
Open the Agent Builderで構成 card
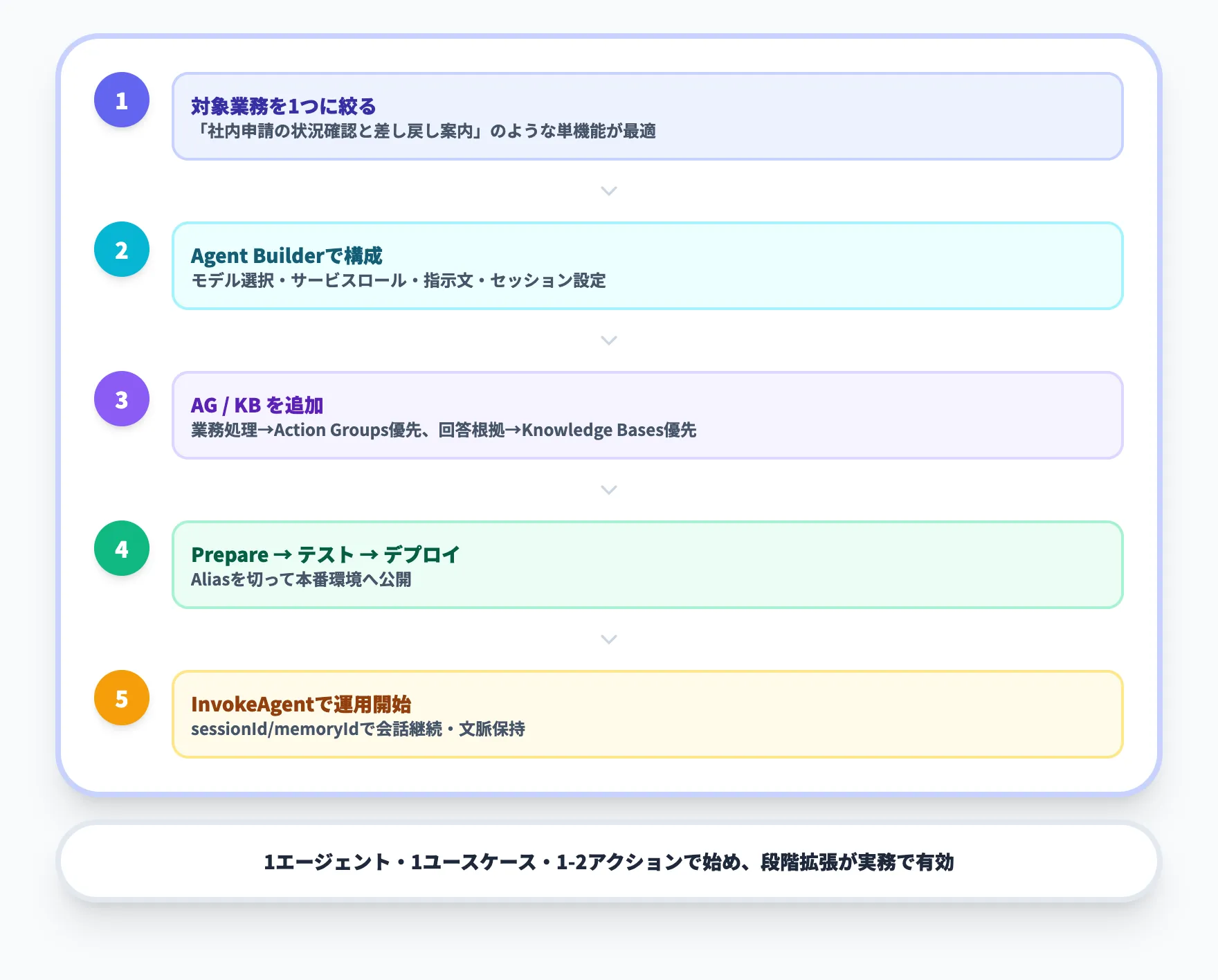[x=646, y=266]
